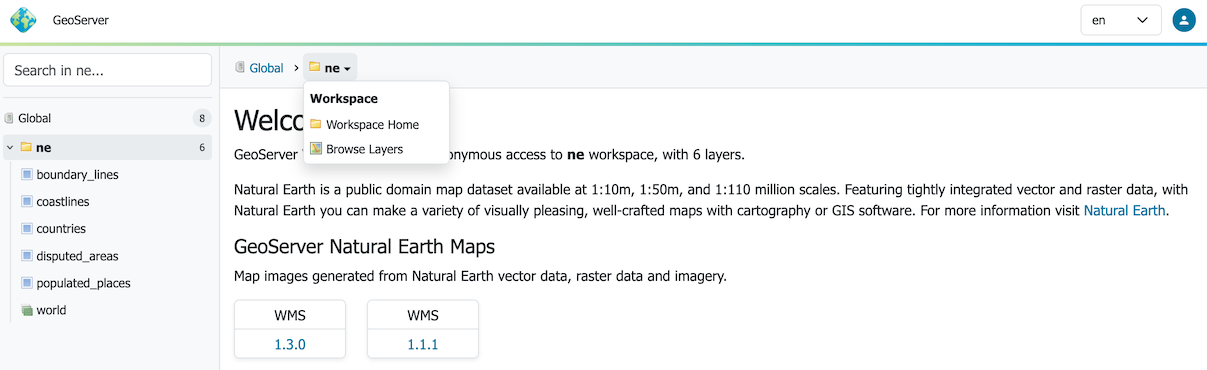
Task: Open the countries layer
Action: [x=61, y=229]
